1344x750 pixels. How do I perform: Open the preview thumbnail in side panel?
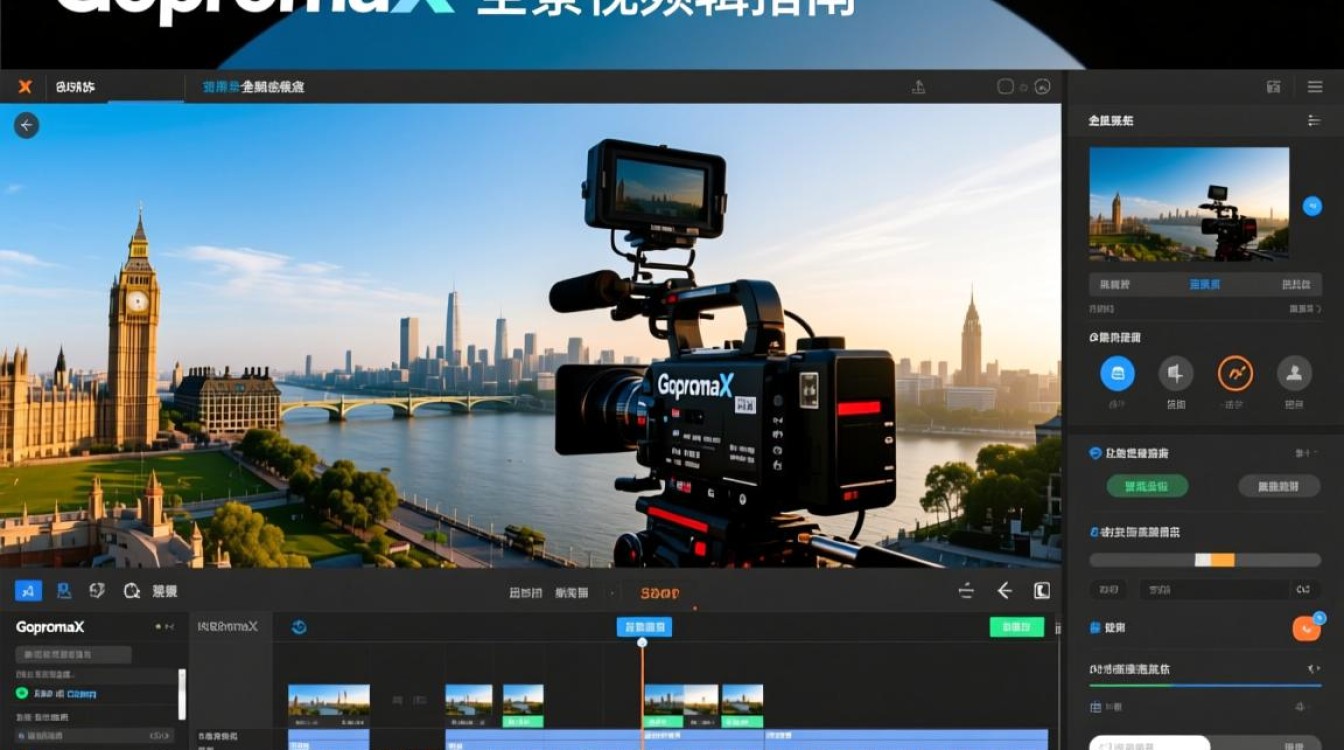coord(1189,204)
